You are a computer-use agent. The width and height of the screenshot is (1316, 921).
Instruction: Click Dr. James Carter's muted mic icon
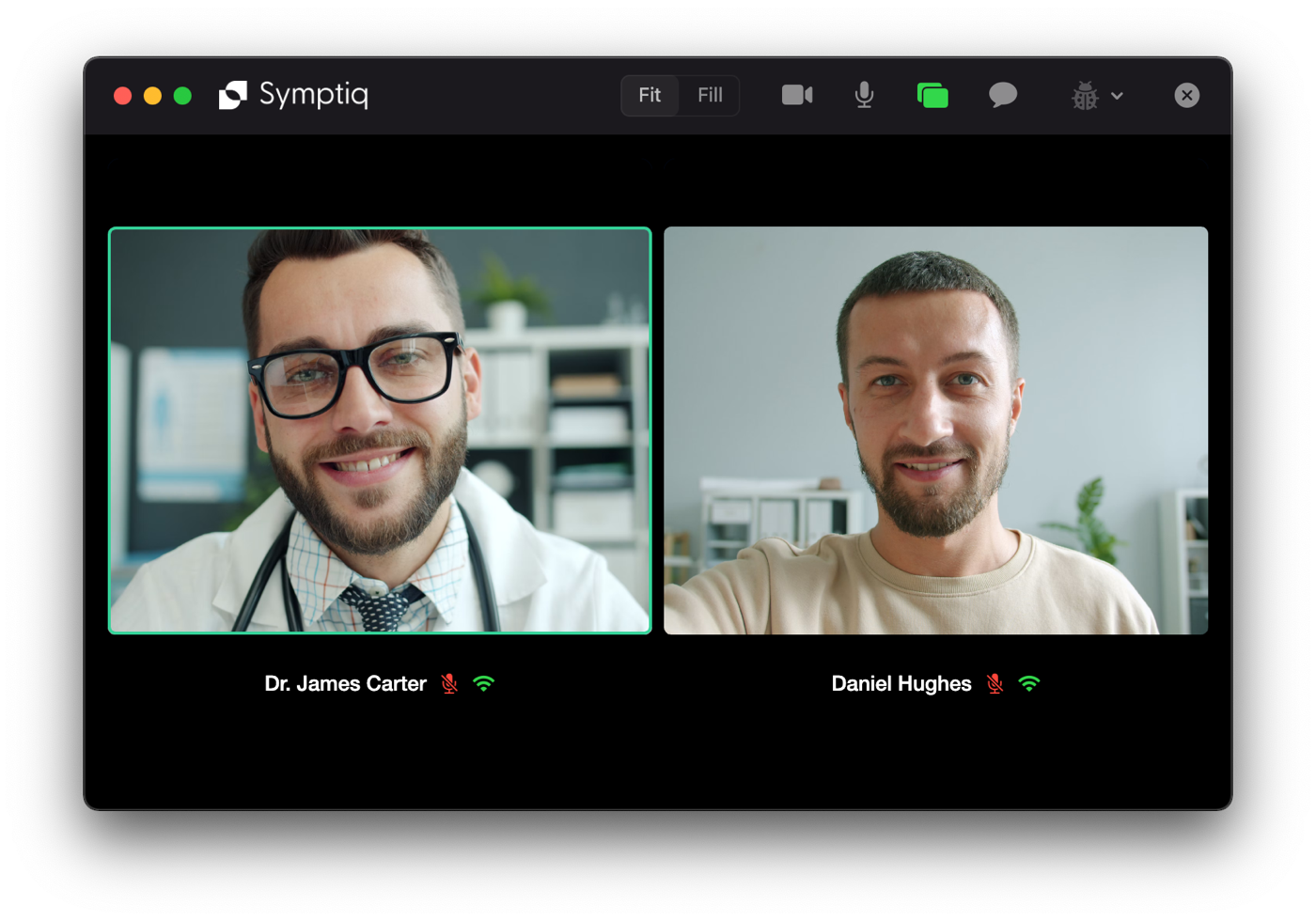(x=449, y=683)
